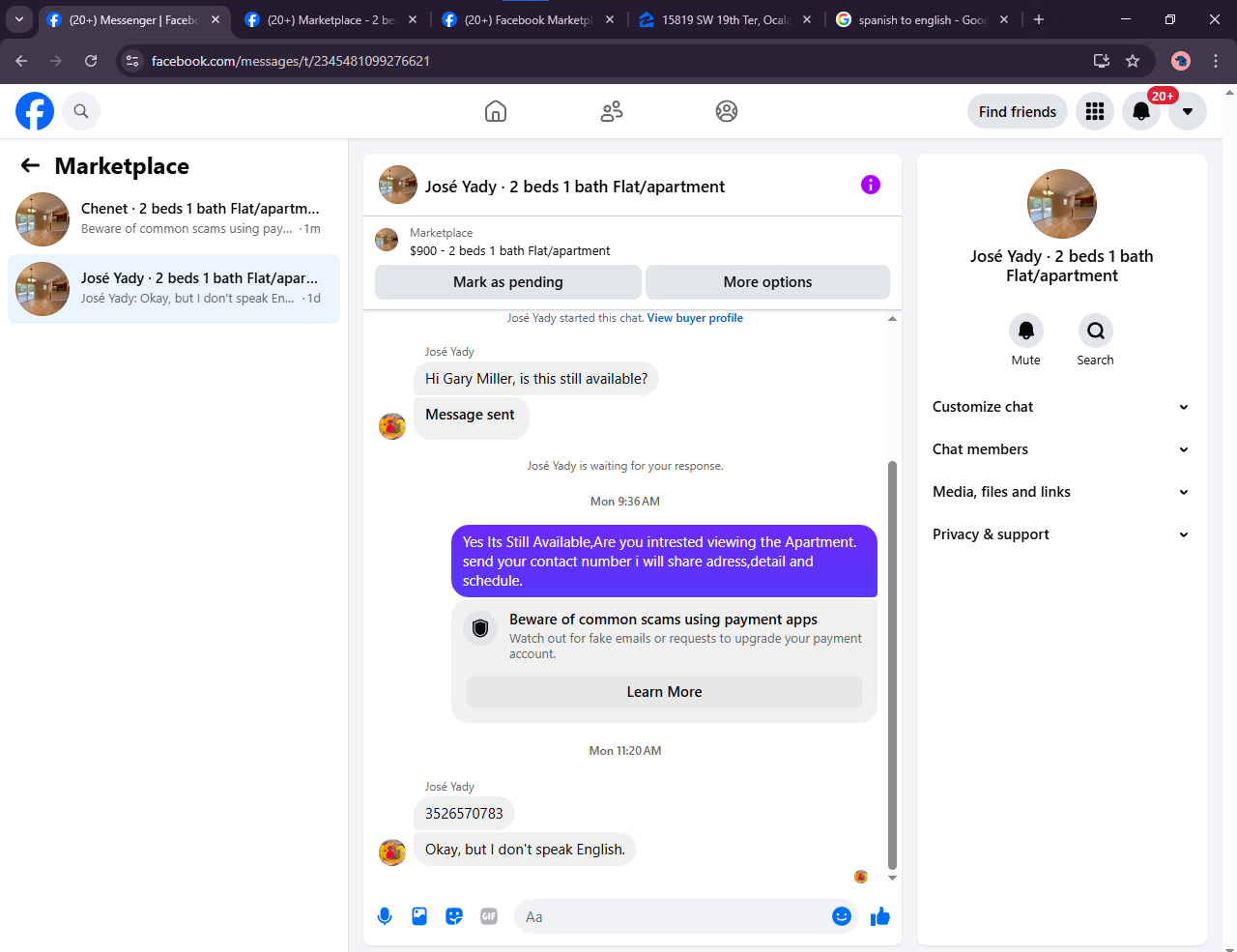
Task: Click chat scrollbar up arrow
Action: [x=892, y=318]
